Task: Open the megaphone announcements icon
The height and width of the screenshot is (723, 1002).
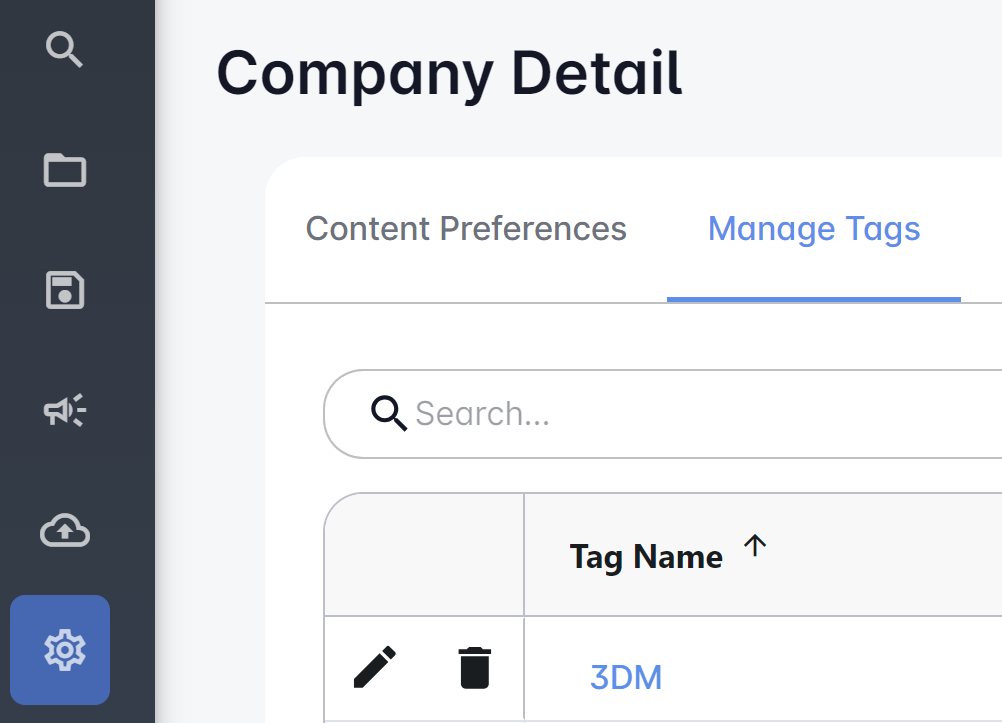Action: tap(65, 410)
